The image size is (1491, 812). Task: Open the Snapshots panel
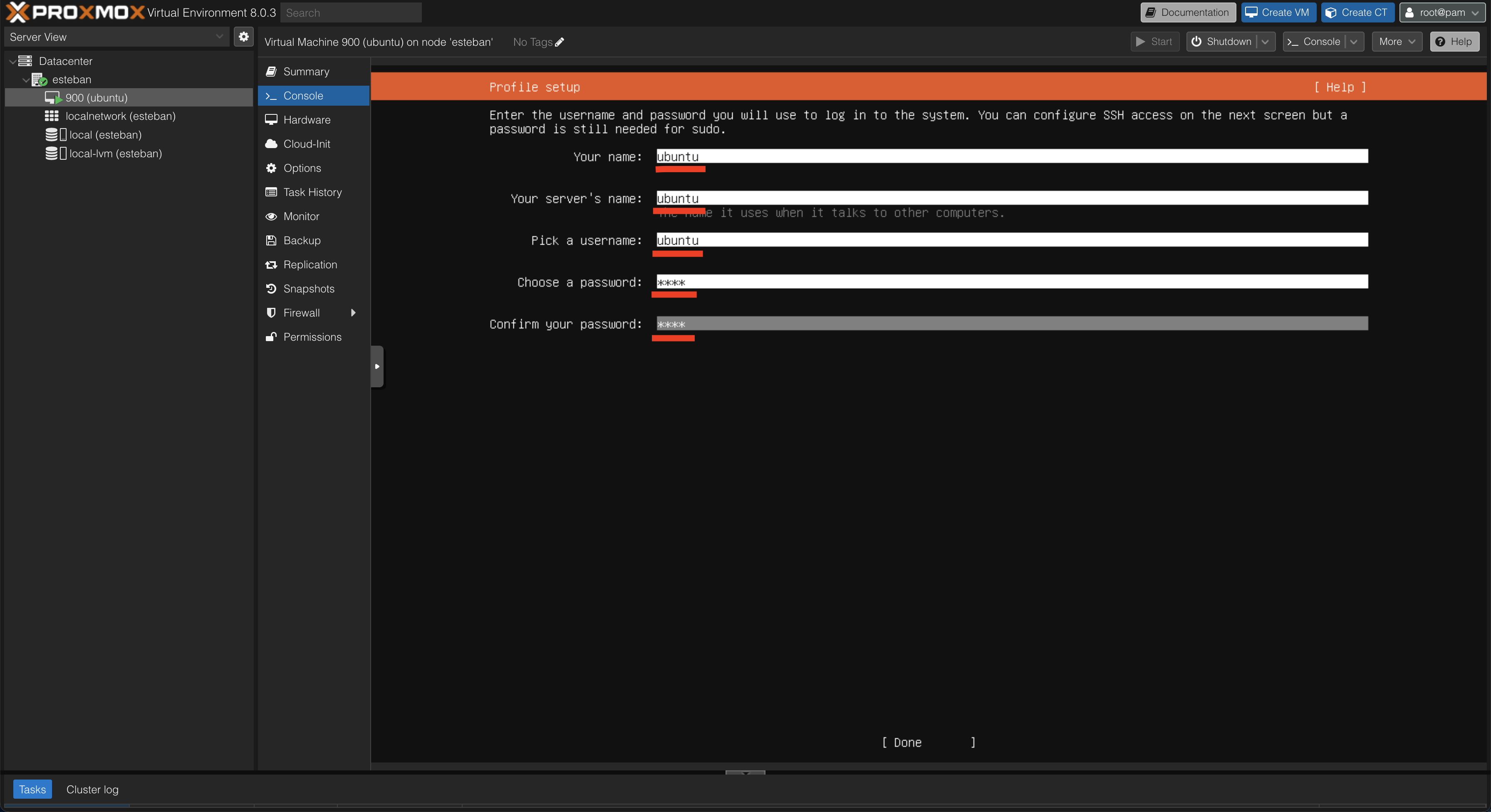point(313,288)
